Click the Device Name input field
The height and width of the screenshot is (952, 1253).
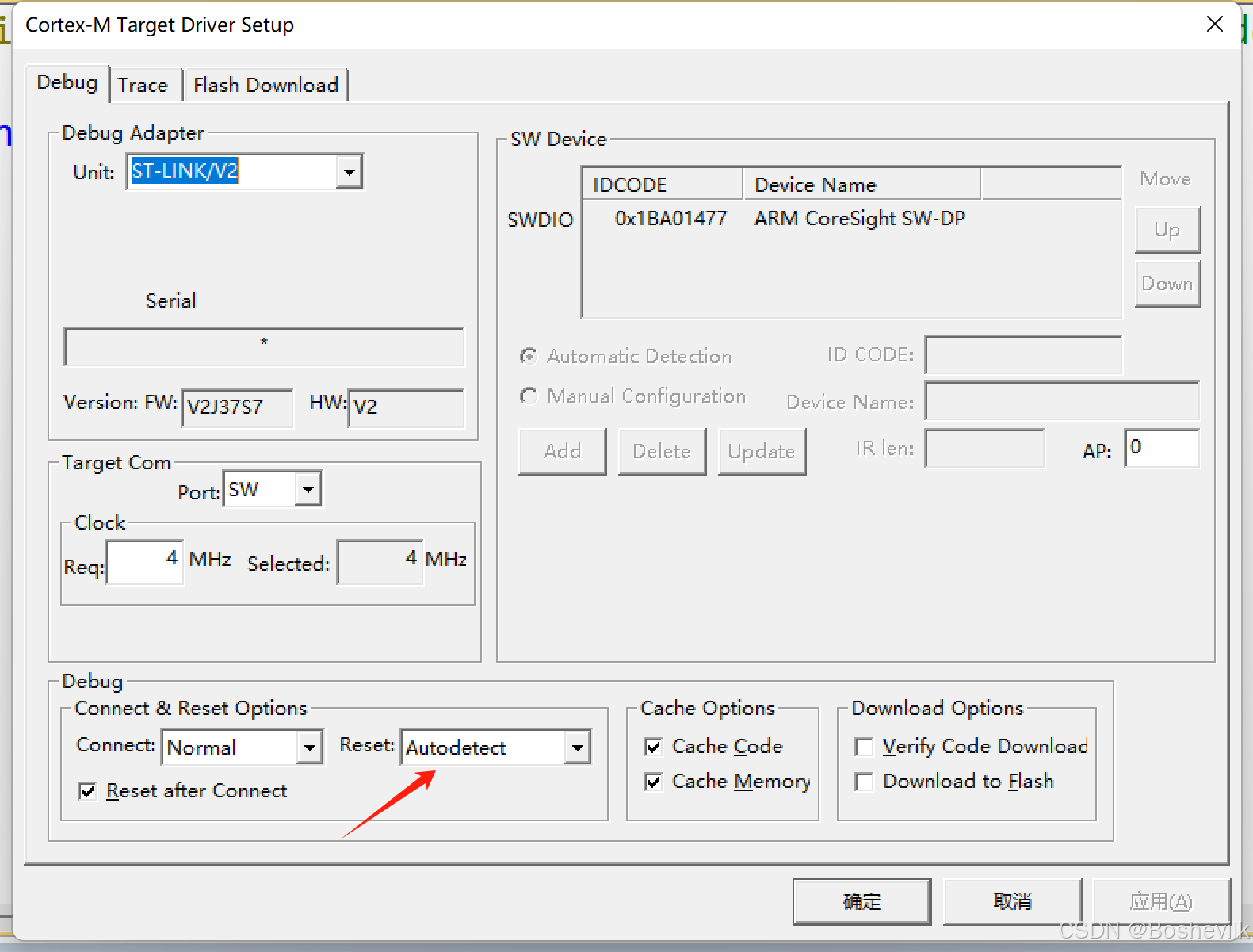tap(1062, 401)
